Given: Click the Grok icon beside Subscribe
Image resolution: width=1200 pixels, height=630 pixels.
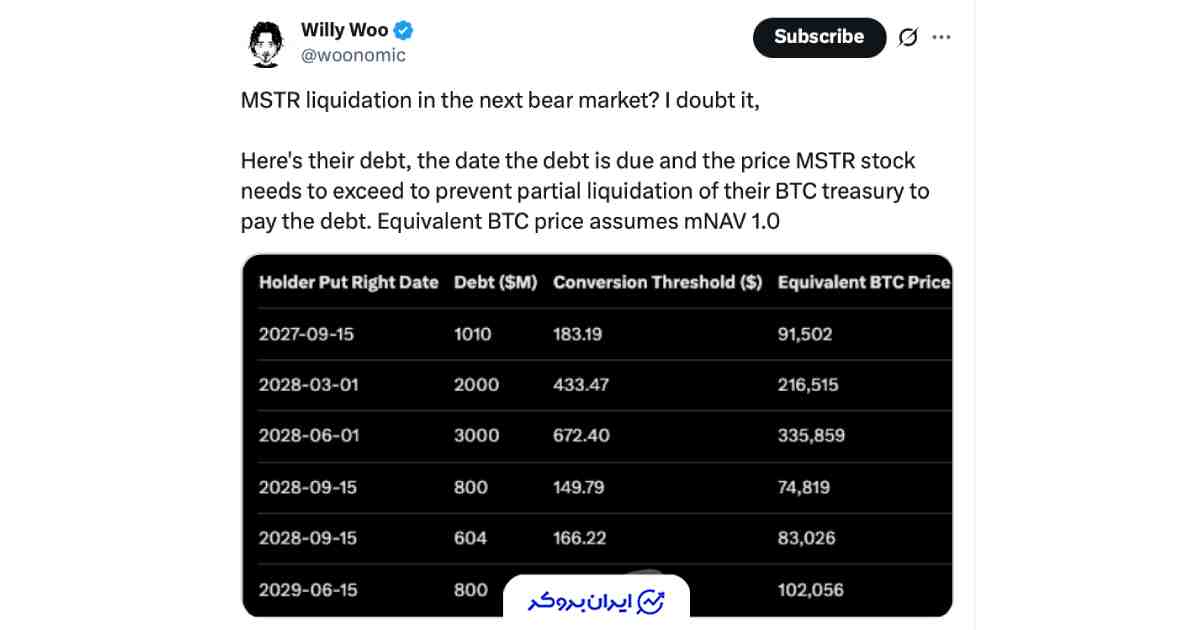Looking at the screenshot, I should tap(907, 38).
